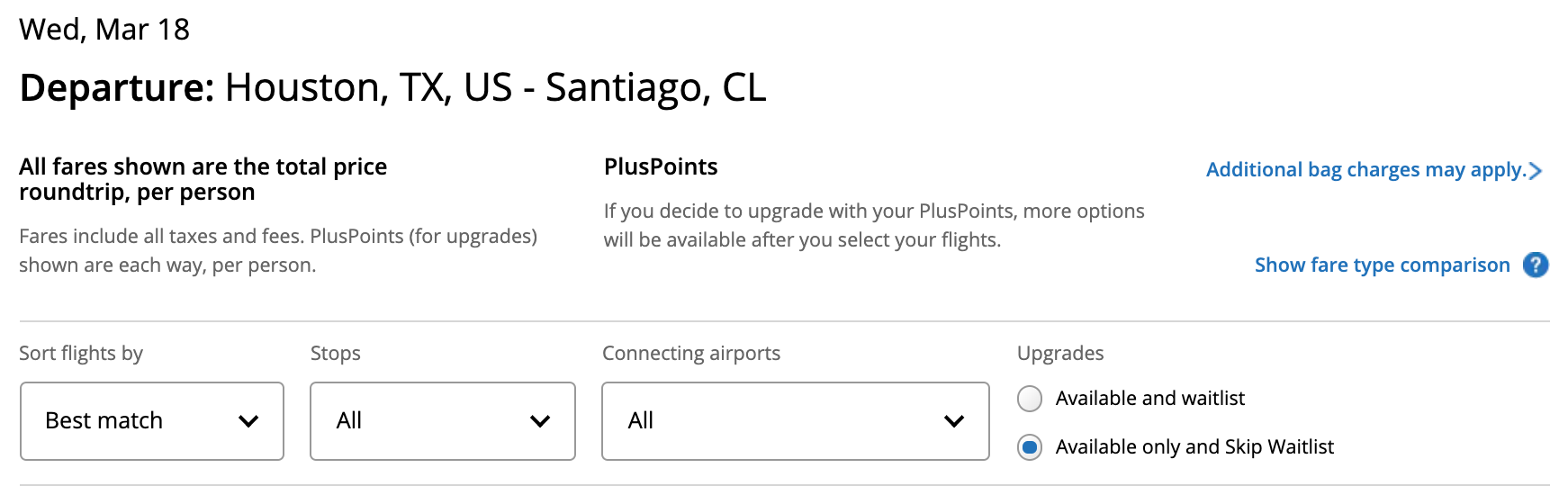Open "Additional bag charges may apply" link

(1365, 170)
